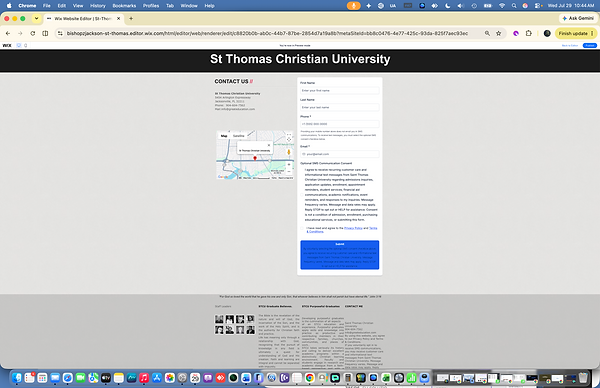Screen dimensions: 600x388
Task: Click the address bar URL
Action: (x=267, y=33)
